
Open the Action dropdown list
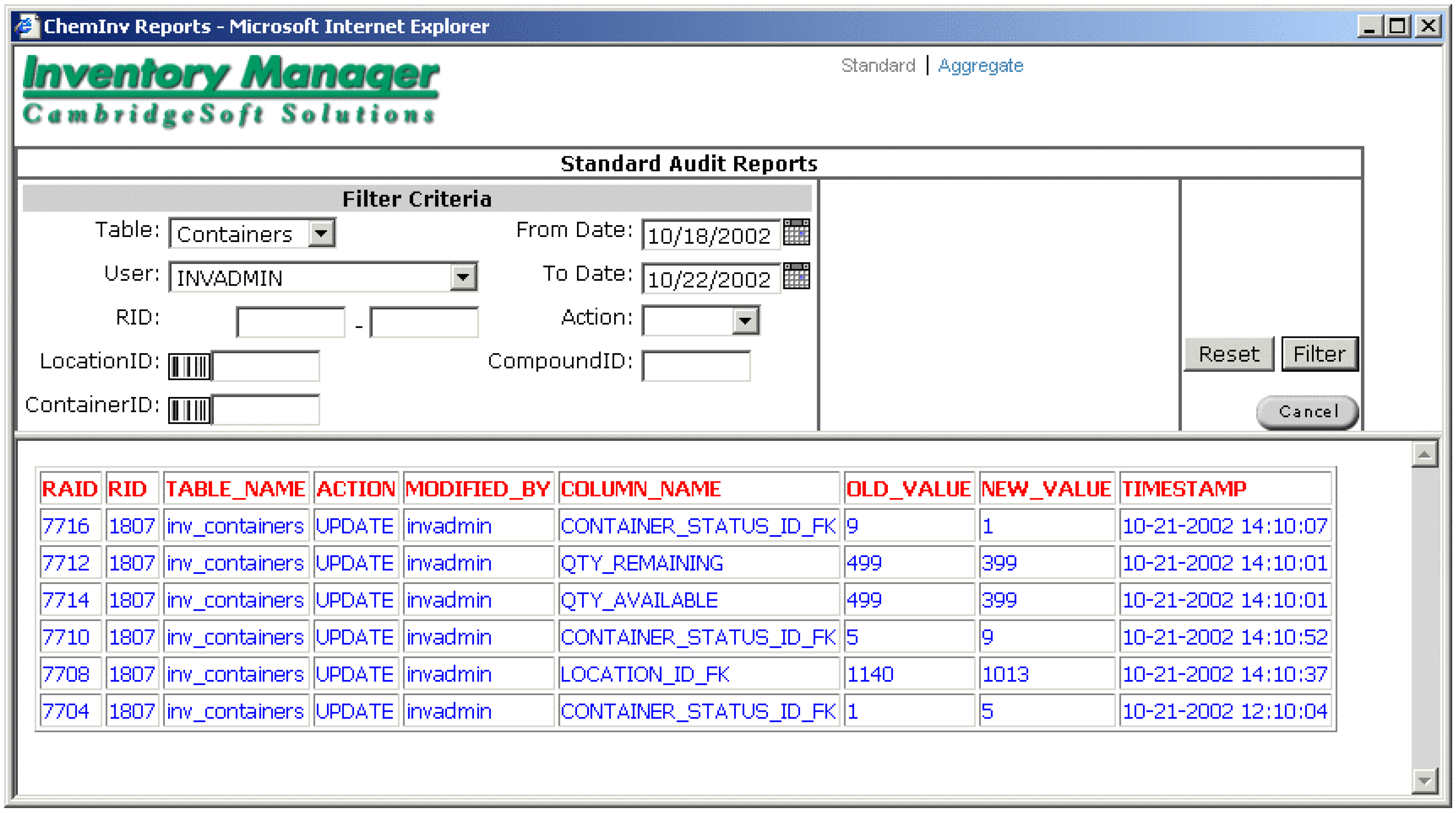(745, 321)
